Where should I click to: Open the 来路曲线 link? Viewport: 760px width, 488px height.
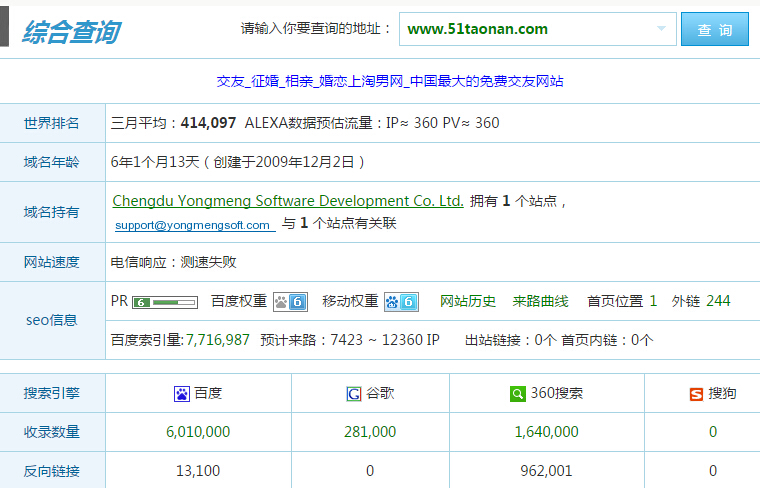click(540, 301)
